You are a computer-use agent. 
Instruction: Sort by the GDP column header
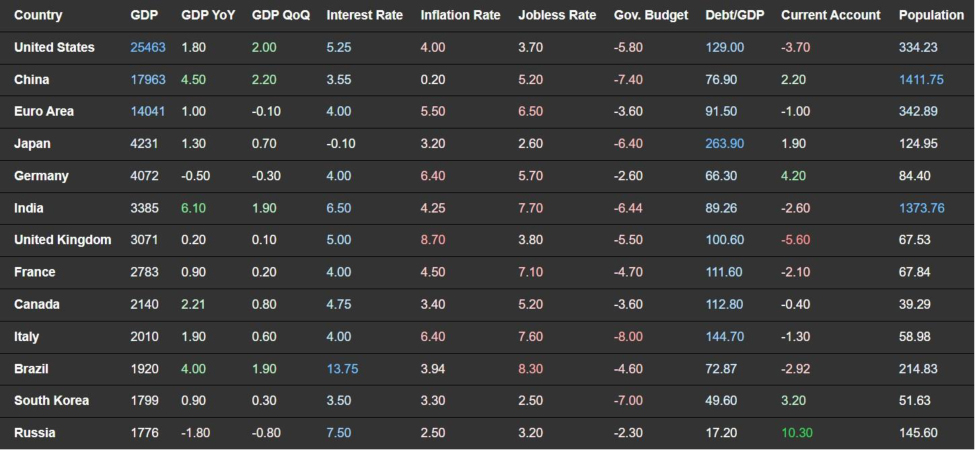tap(144, 16)
